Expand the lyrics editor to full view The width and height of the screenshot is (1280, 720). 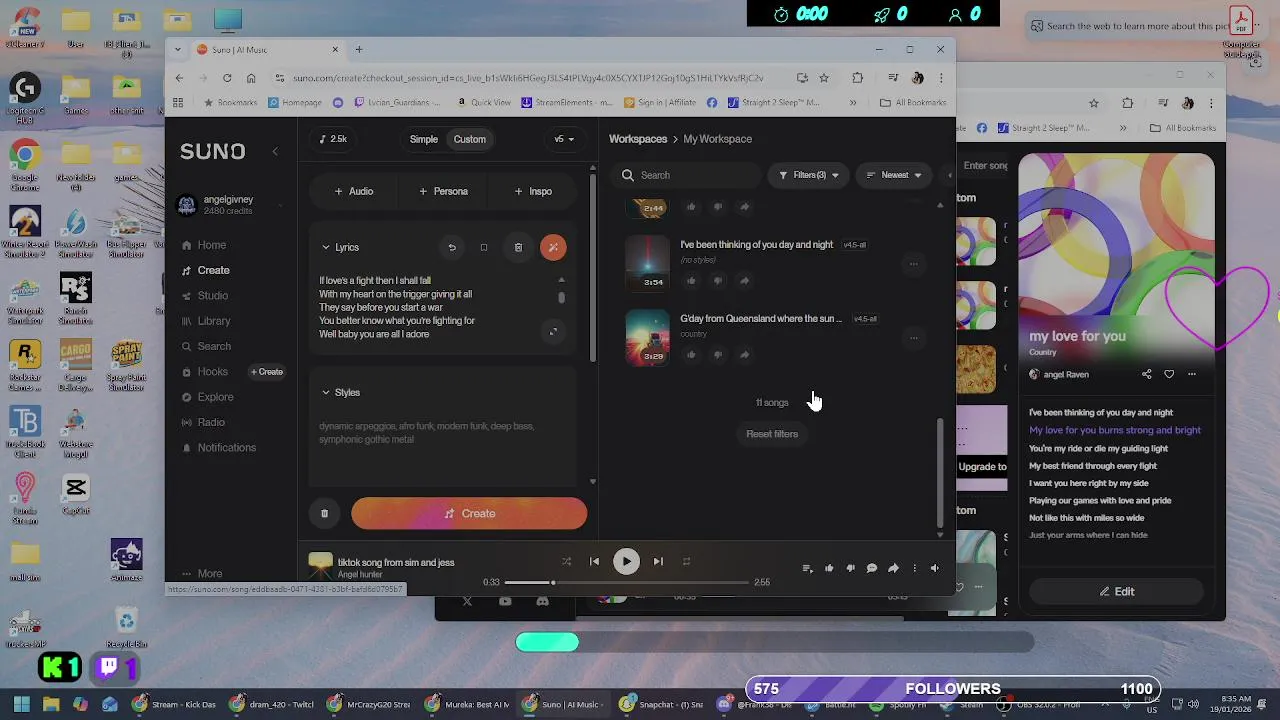pos(553,331)
